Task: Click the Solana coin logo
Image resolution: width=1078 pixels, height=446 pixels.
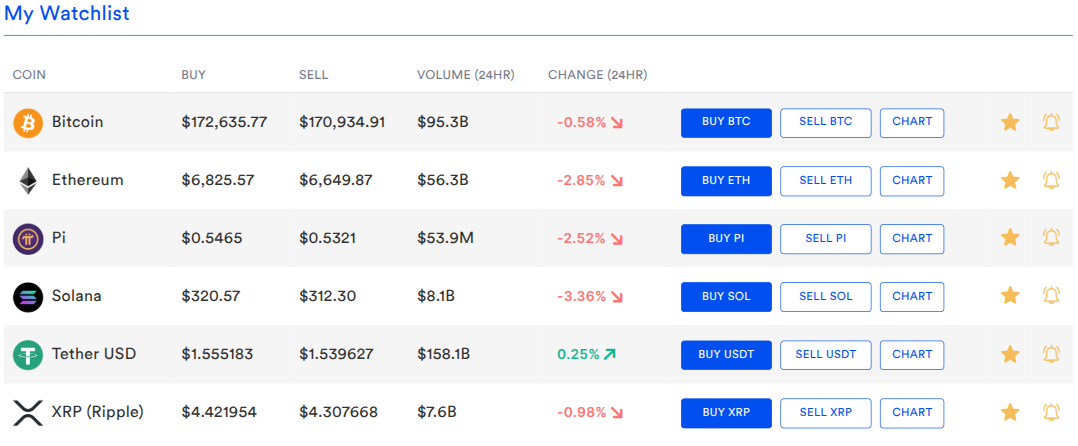Action: (28, 297)
